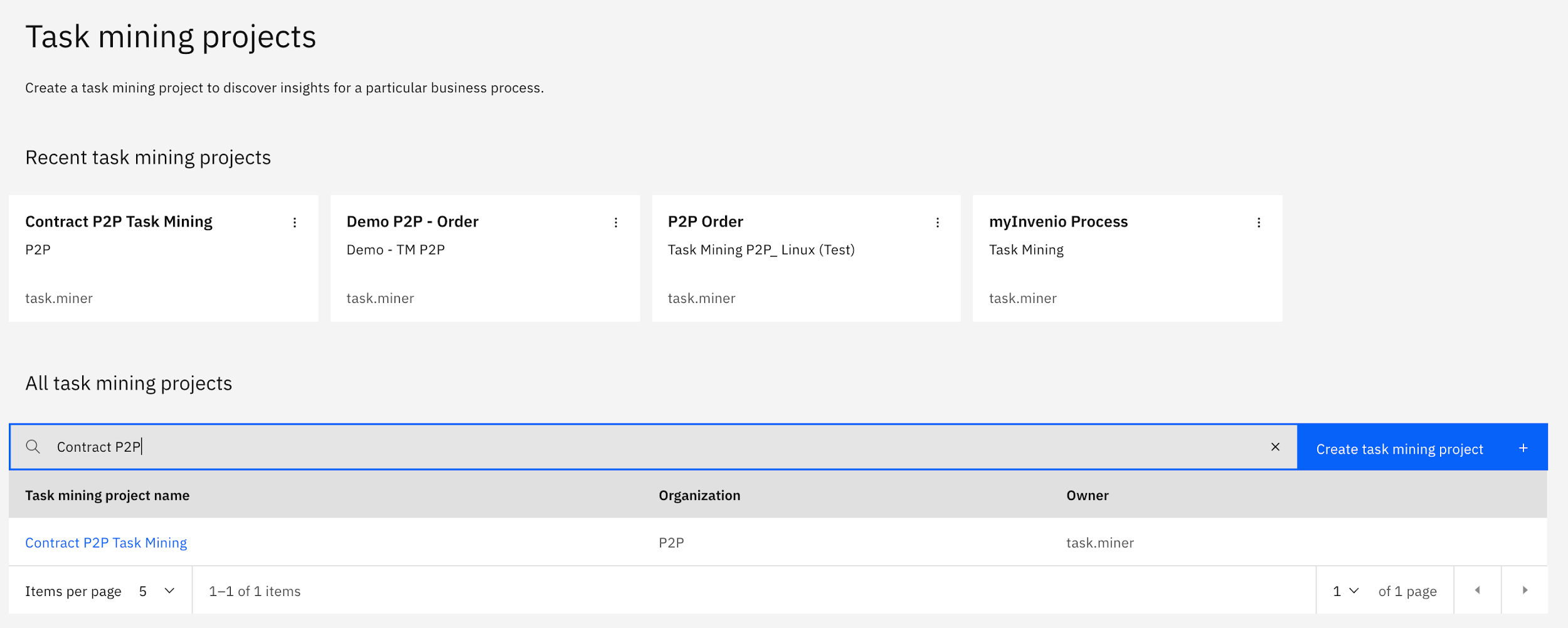Viewport: 1568px width, 628px height.
Task: Open overflow menu on Demo P2P - Order card
Action: pos(616,223)
